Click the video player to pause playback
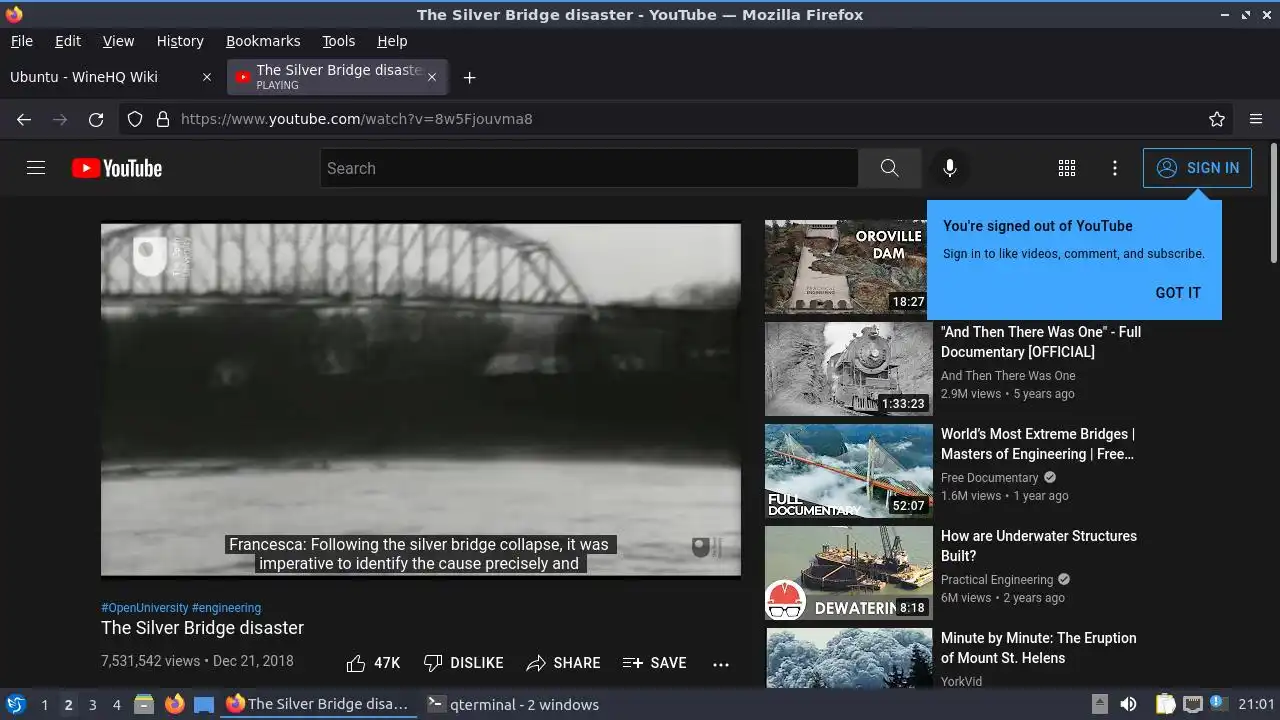 tap(421, 400)
